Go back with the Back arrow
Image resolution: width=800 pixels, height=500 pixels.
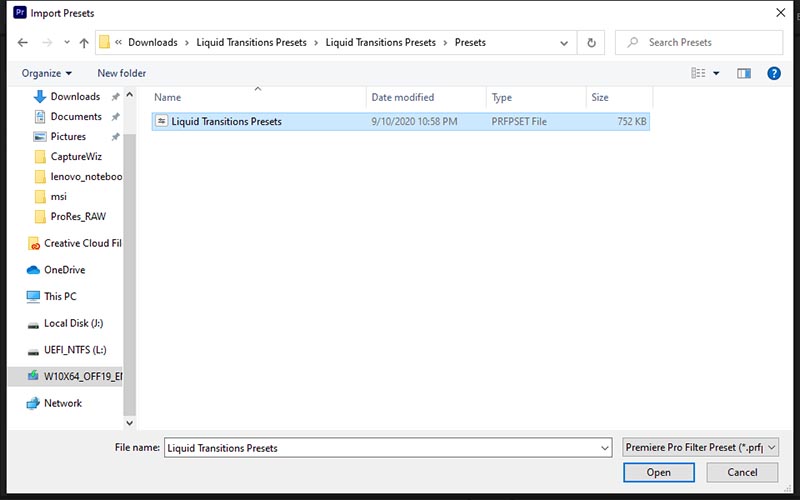22,42
